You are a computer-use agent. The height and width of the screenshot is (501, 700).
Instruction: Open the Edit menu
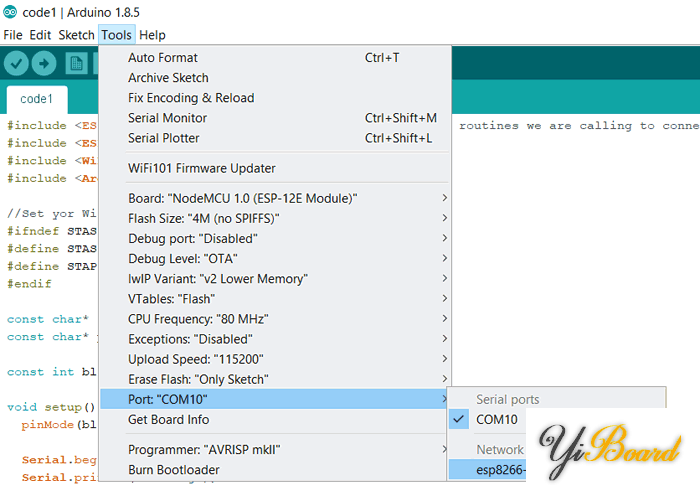tap(40, 35)
